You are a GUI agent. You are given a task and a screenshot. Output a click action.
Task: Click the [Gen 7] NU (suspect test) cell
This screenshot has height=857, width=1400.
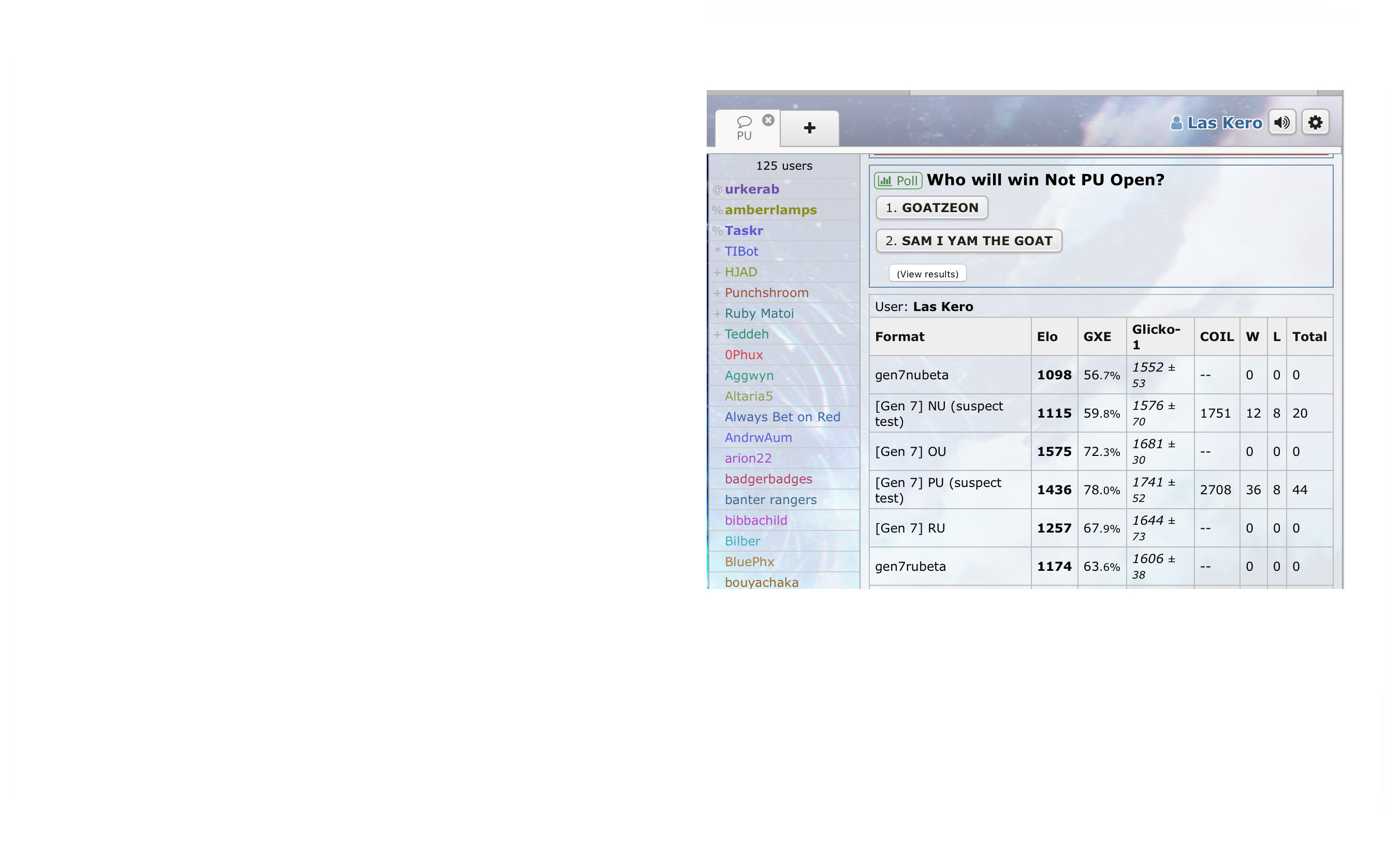pos(950,413)
